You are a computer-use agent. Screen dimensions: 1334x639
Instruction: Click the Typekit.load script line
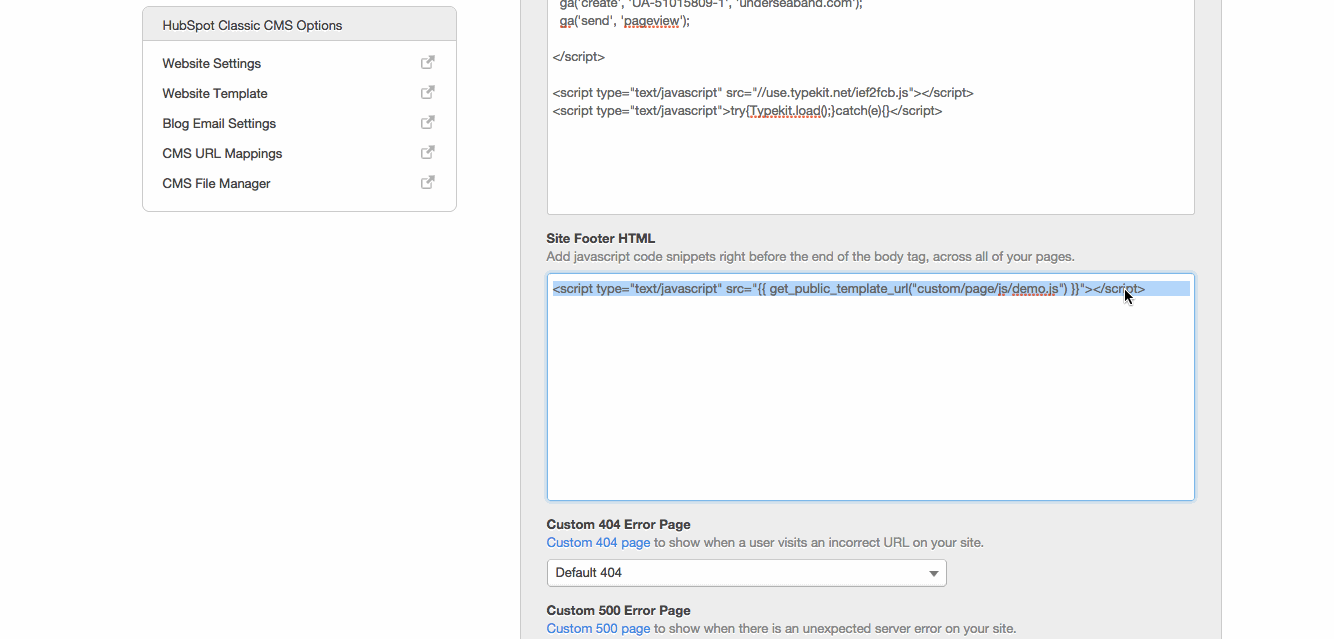coord(747,111)
